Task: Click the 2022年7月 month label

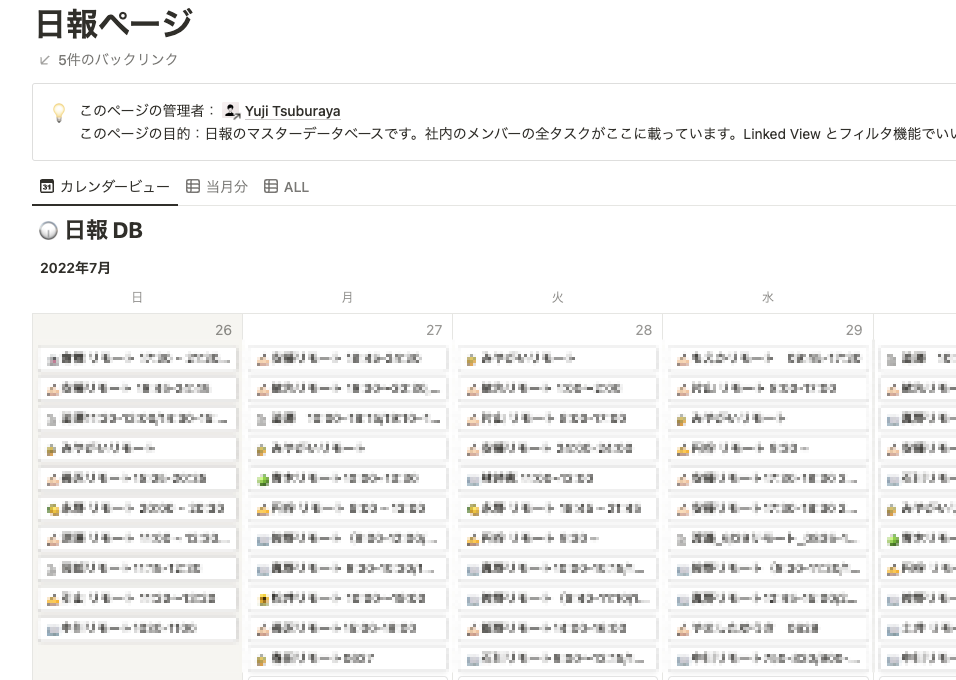Action: coord(75,268)
